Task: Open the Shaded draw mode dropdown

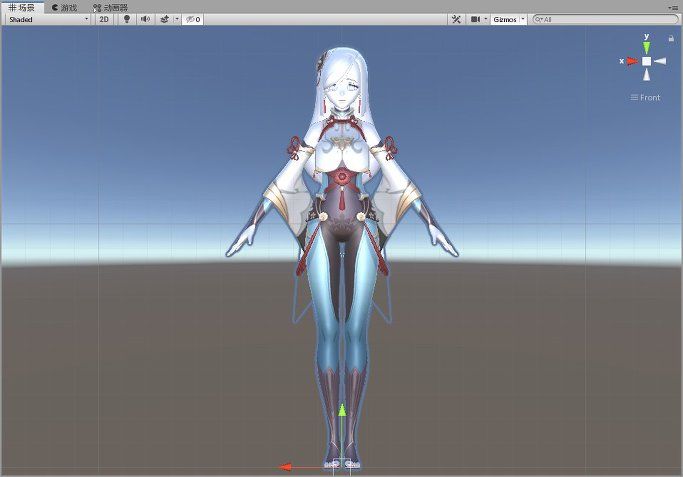Action: point(49,19)
